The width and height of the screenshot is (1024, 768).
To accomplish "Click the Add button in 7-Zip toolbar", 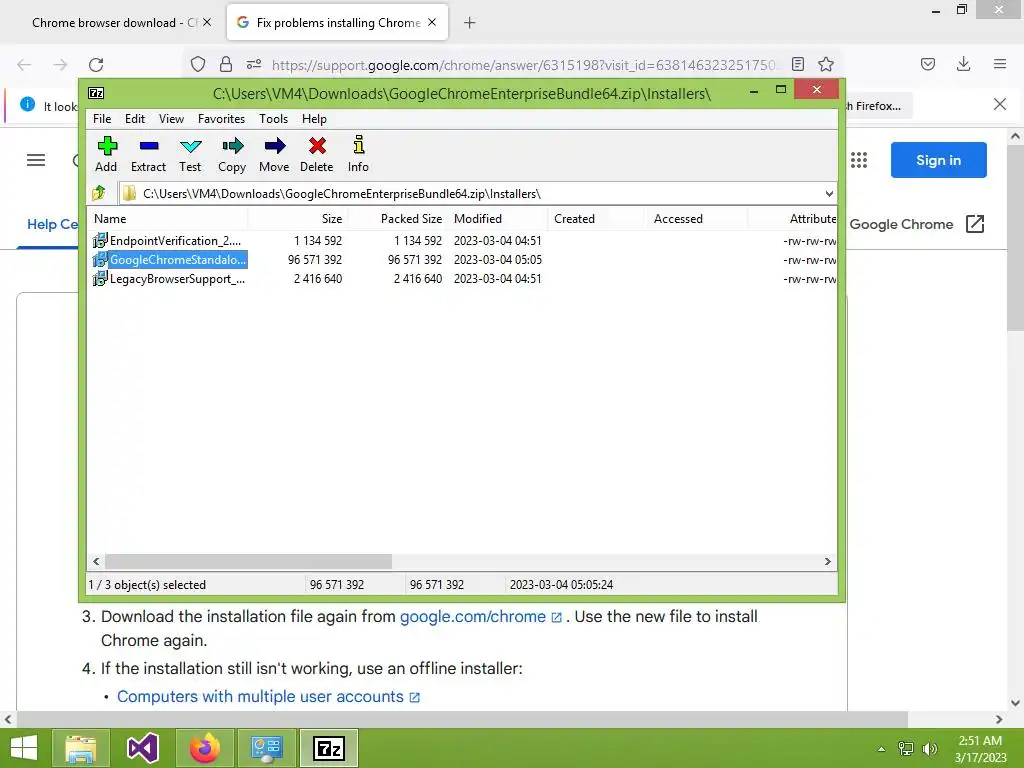I will [106, 154].
